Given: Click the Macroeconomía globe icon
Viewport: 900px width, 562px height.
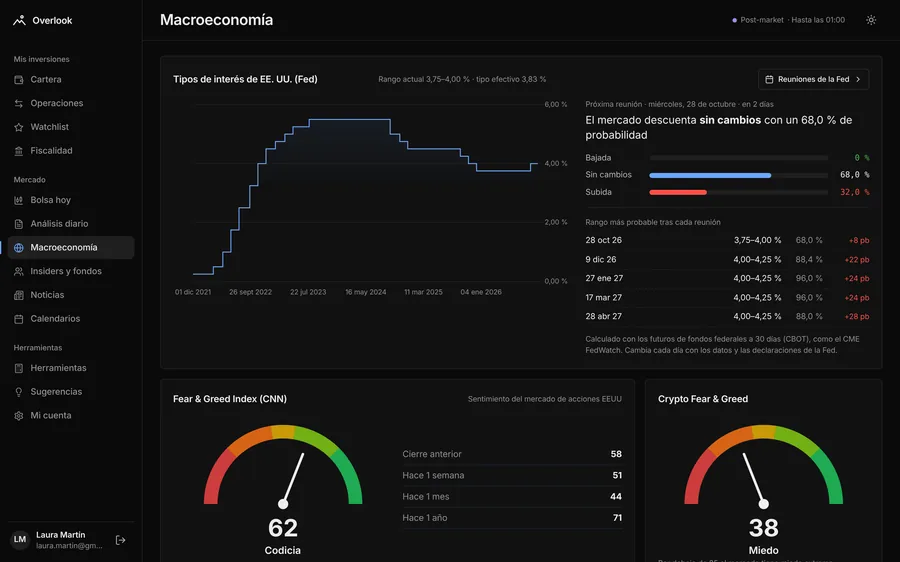Looking at the screenshot, I should (19, 248).
